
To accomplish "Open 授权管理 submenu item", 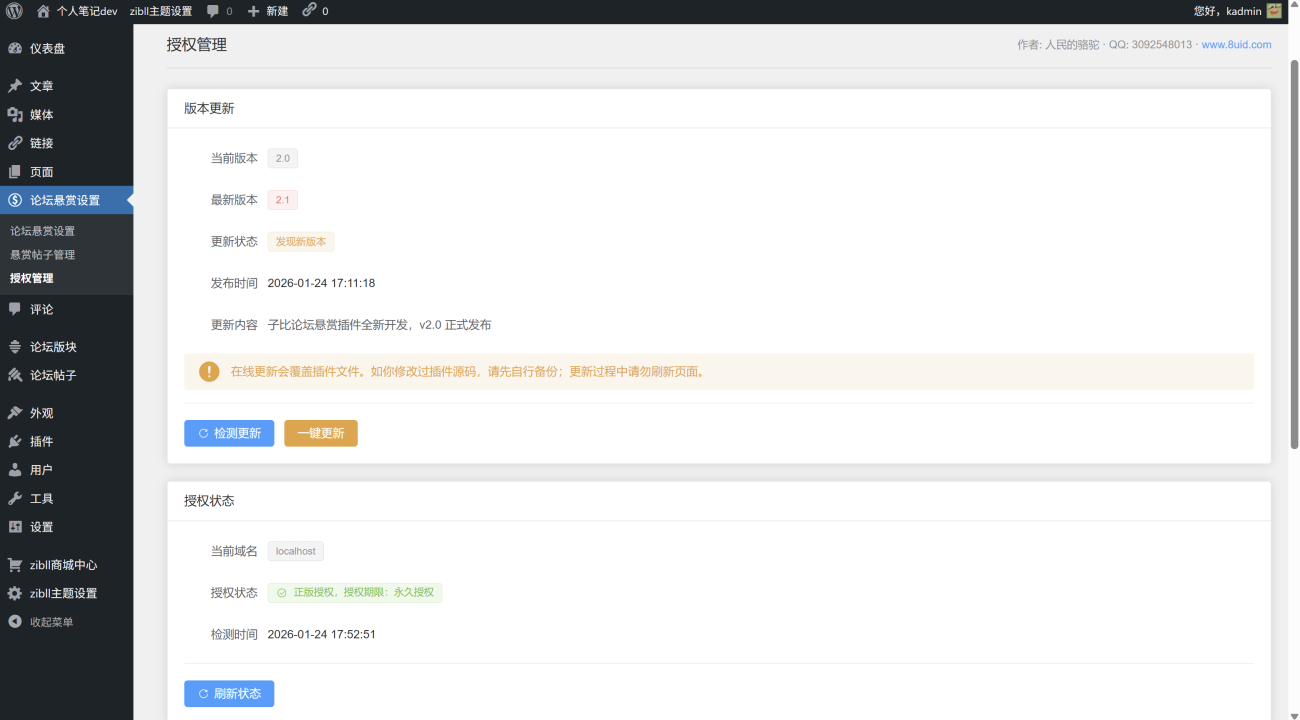I will pyautogui.click(x=32, y=278).
